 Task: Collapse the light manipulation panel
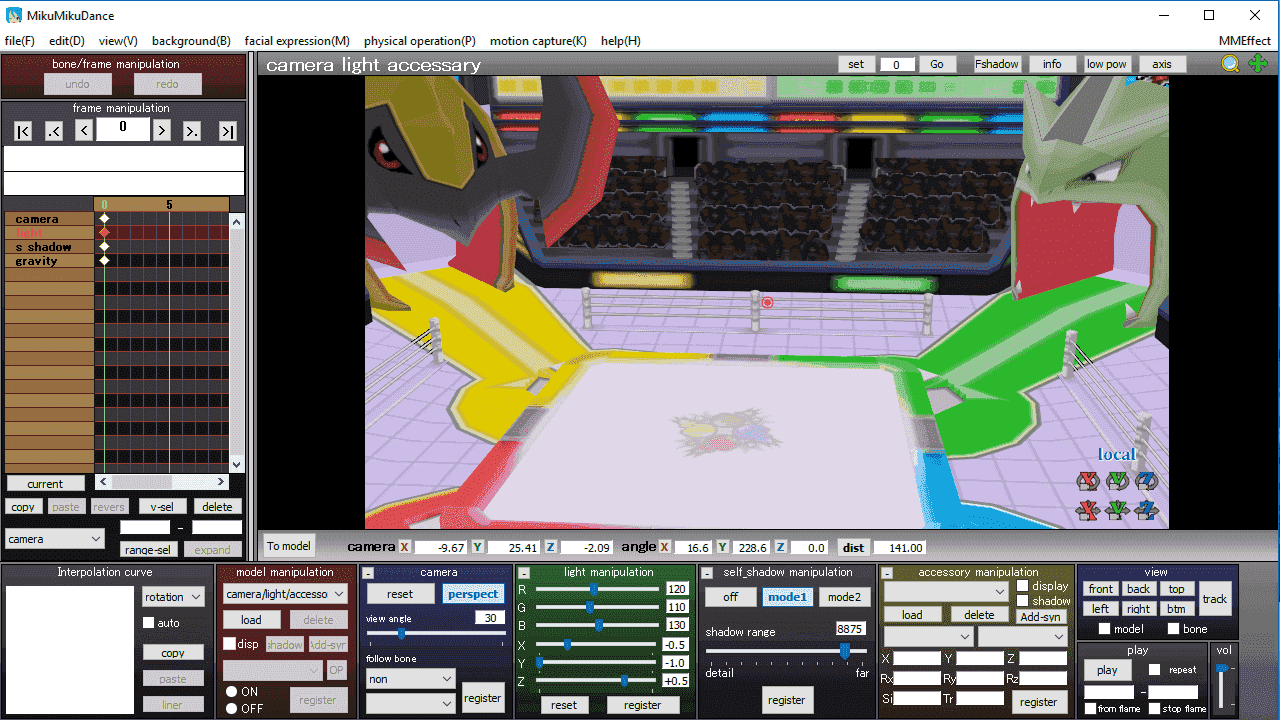click(524, 573)
